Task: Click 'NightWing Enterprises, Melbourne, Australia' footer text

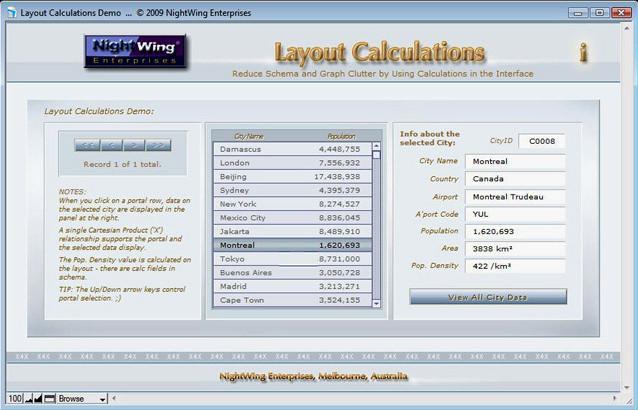Action: click(x=313, y=376)
